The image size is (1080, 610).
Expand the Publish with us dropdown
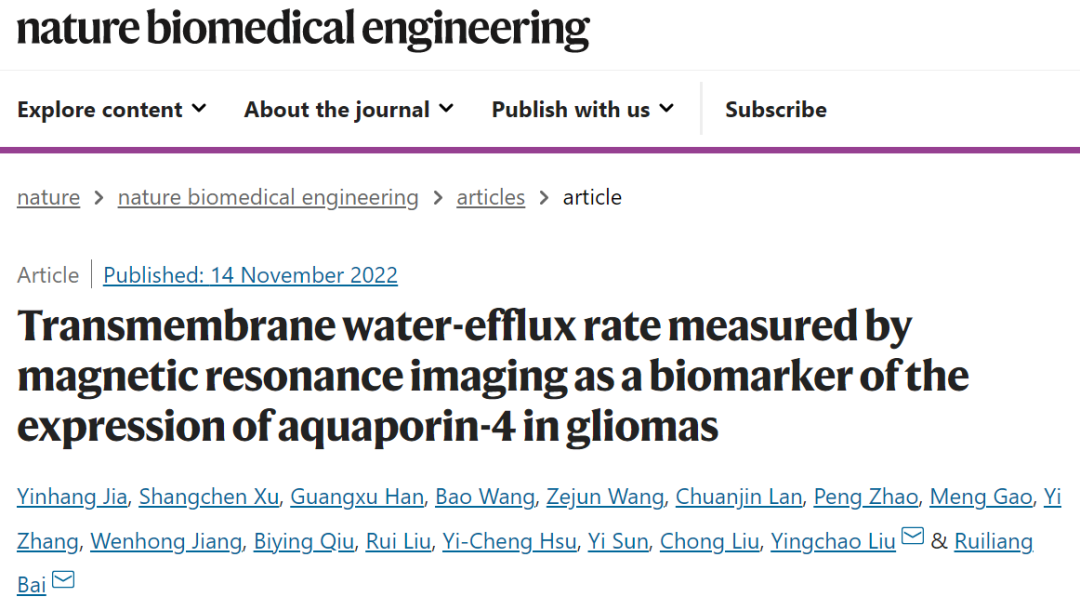coord(582,110)
